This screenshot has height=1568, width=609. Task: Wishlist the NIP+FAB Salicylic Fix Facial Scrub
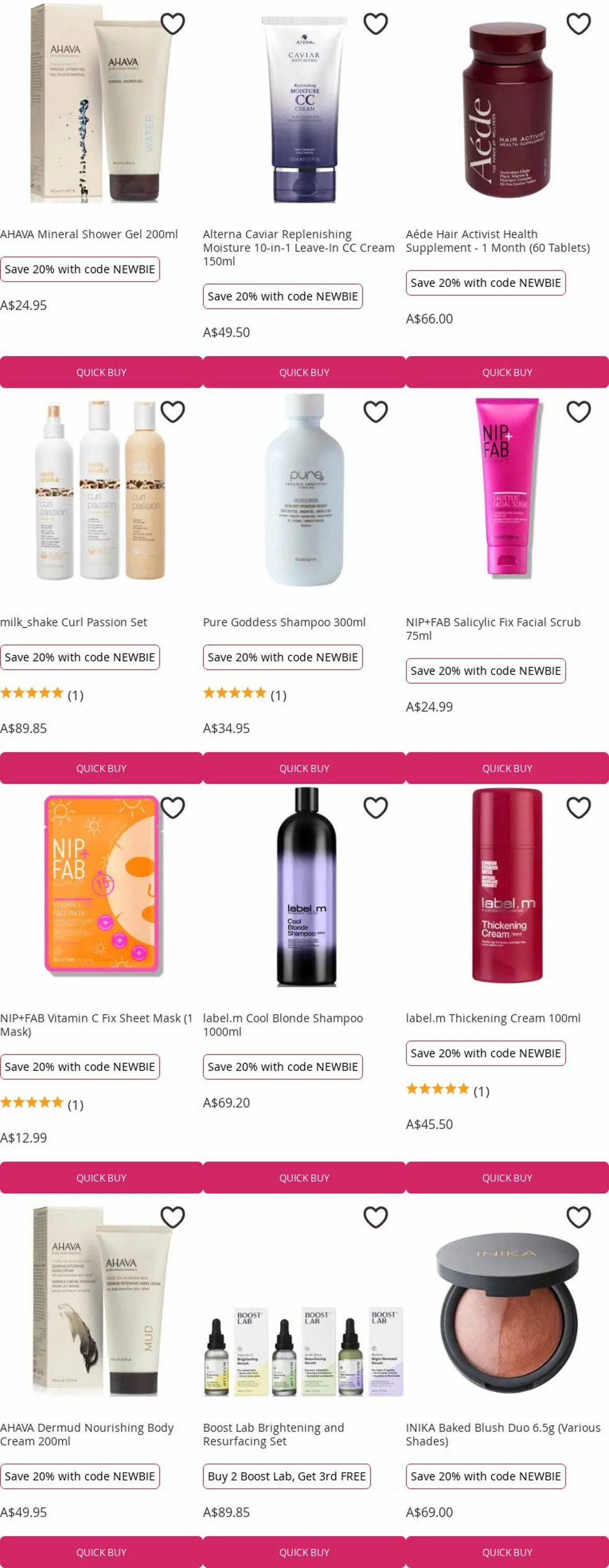[x=579, y=412]
